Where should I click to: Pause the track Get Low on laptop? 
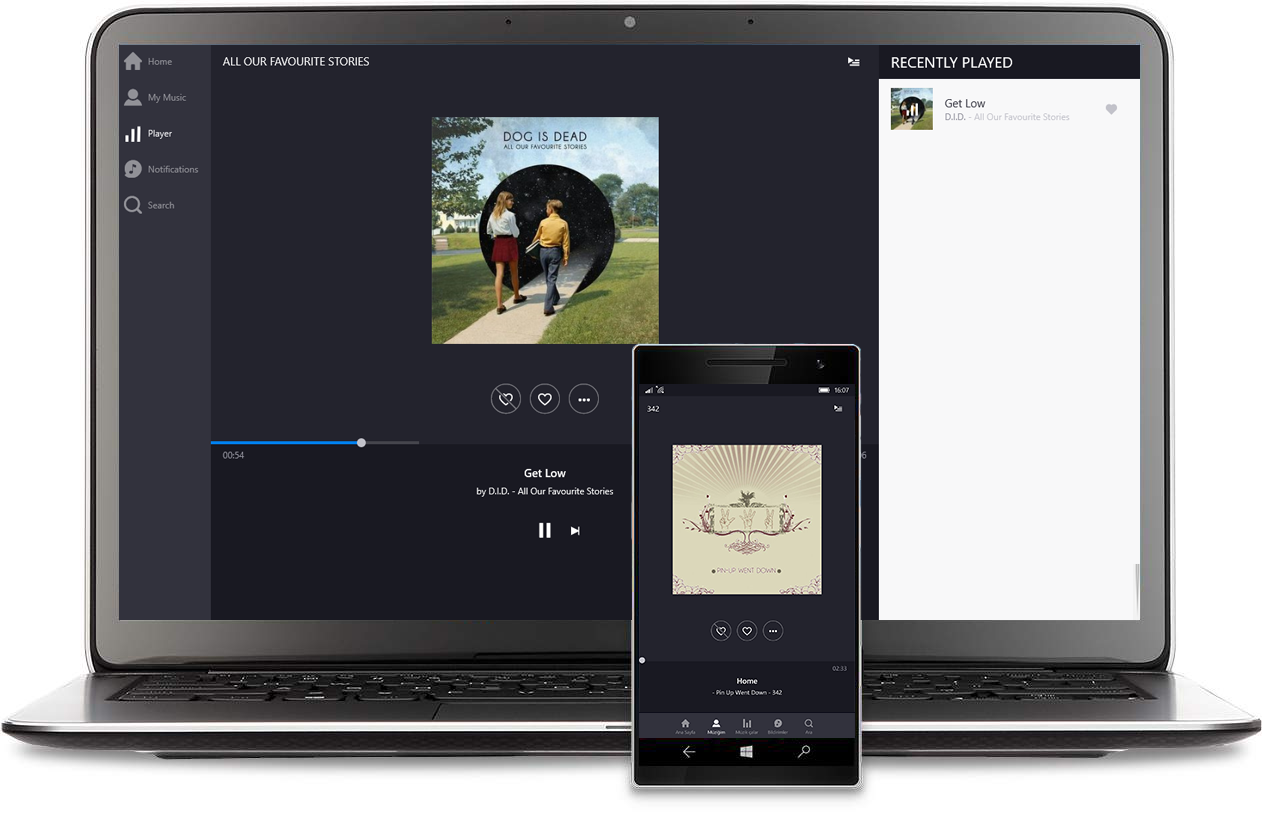(x=544, y=530)
